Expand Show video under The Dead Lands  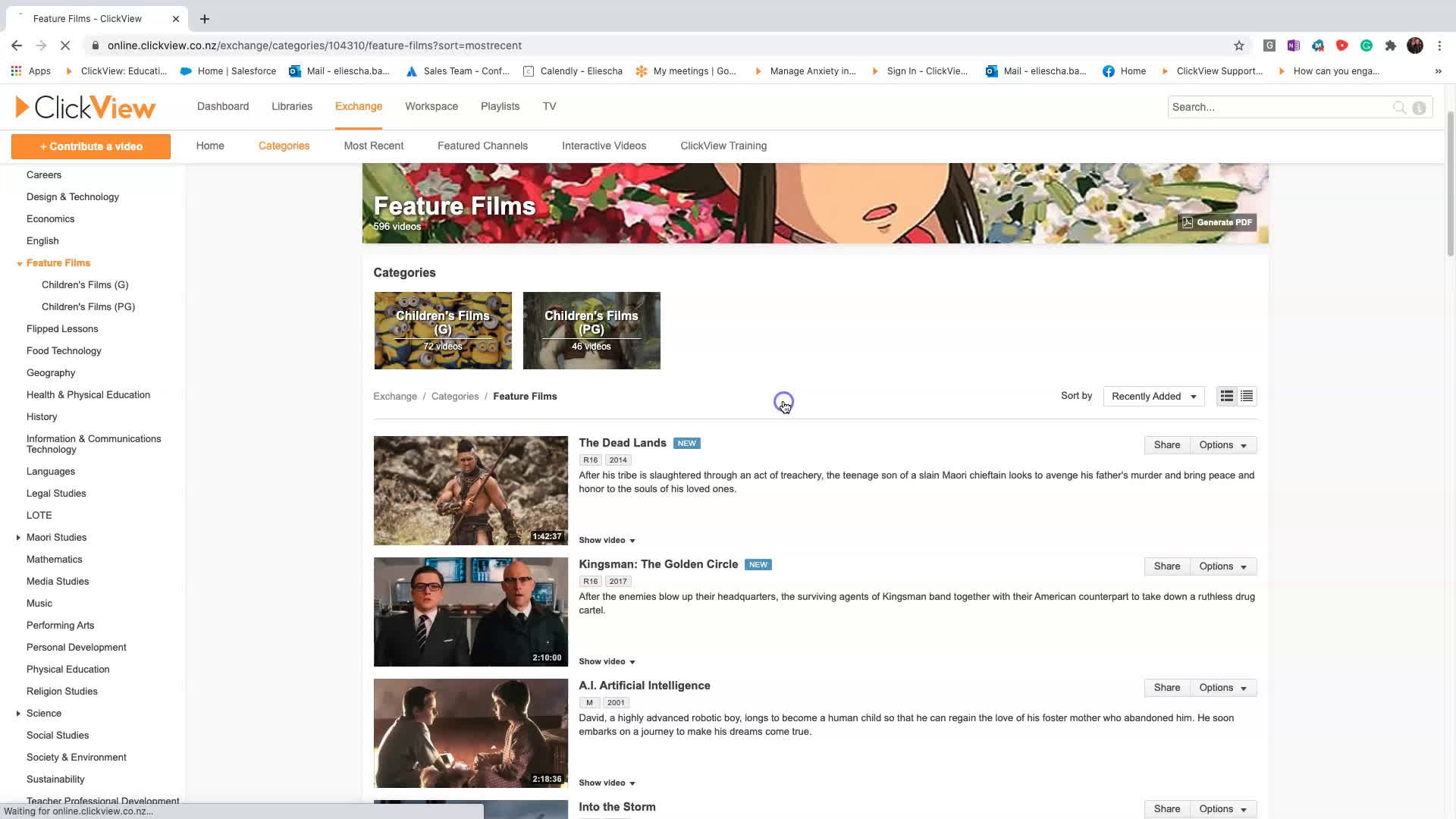(607, 541)
